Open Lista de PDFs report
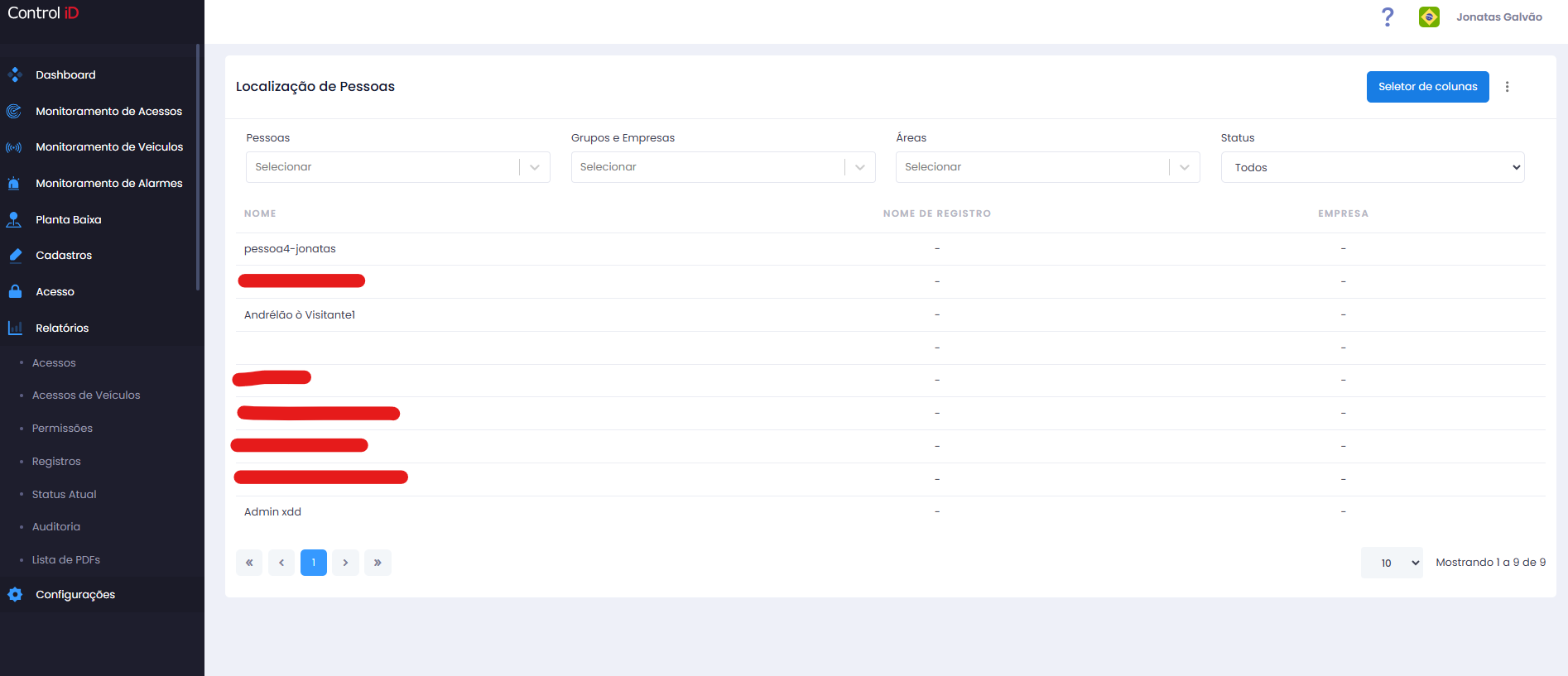Screen dimensions: 1568x676 [x=66, y=559]
